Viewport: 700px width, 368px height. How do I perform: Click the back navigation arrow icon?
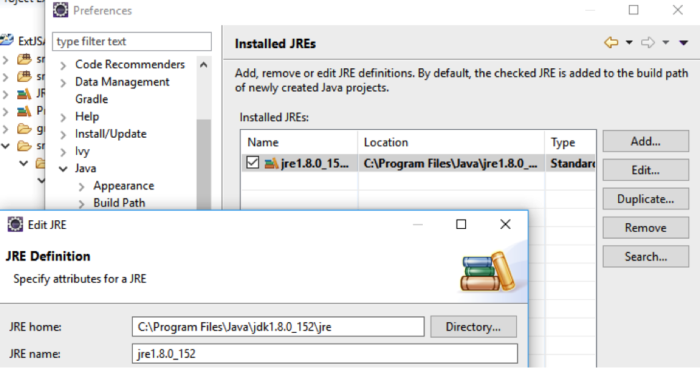611,43
